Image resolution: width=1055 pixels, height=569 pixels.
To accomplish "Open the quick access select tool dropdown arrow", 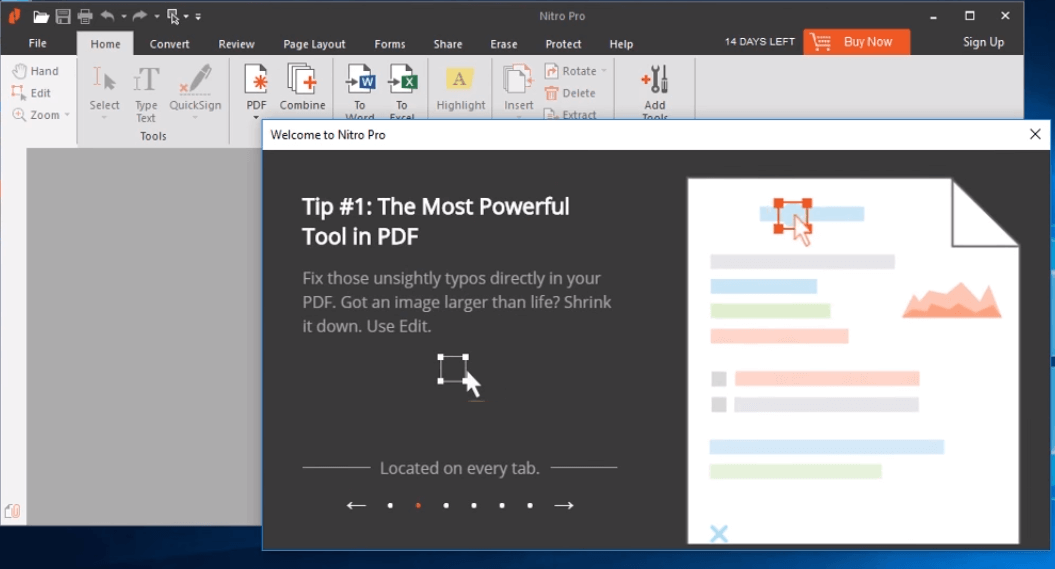I will coord(186,16).
